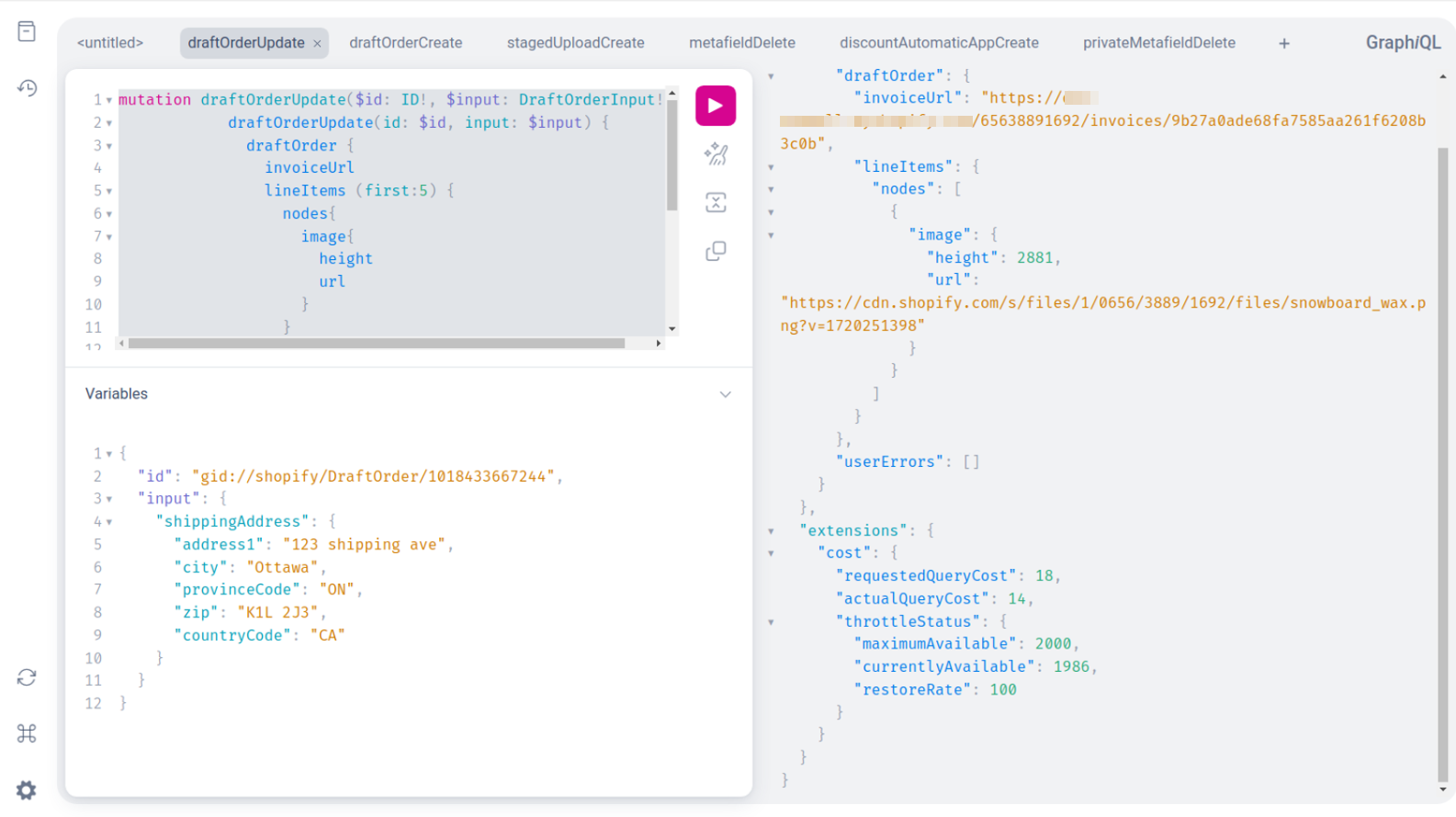
Task: Click the Variables section header label
Action: [x=117, y=394]
